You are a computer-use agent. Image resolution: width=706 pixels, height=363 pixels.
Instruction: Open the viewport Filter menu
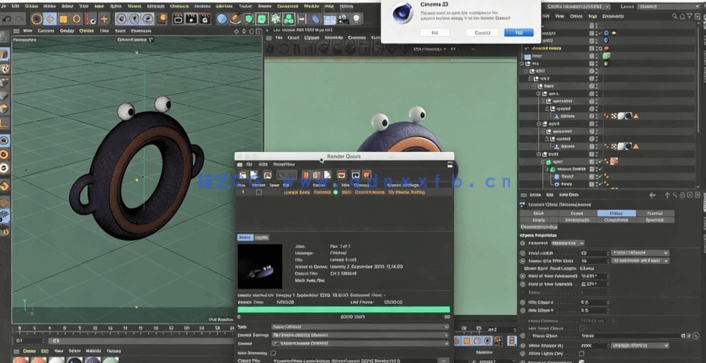pyautogui.click(x=104, y=31)
